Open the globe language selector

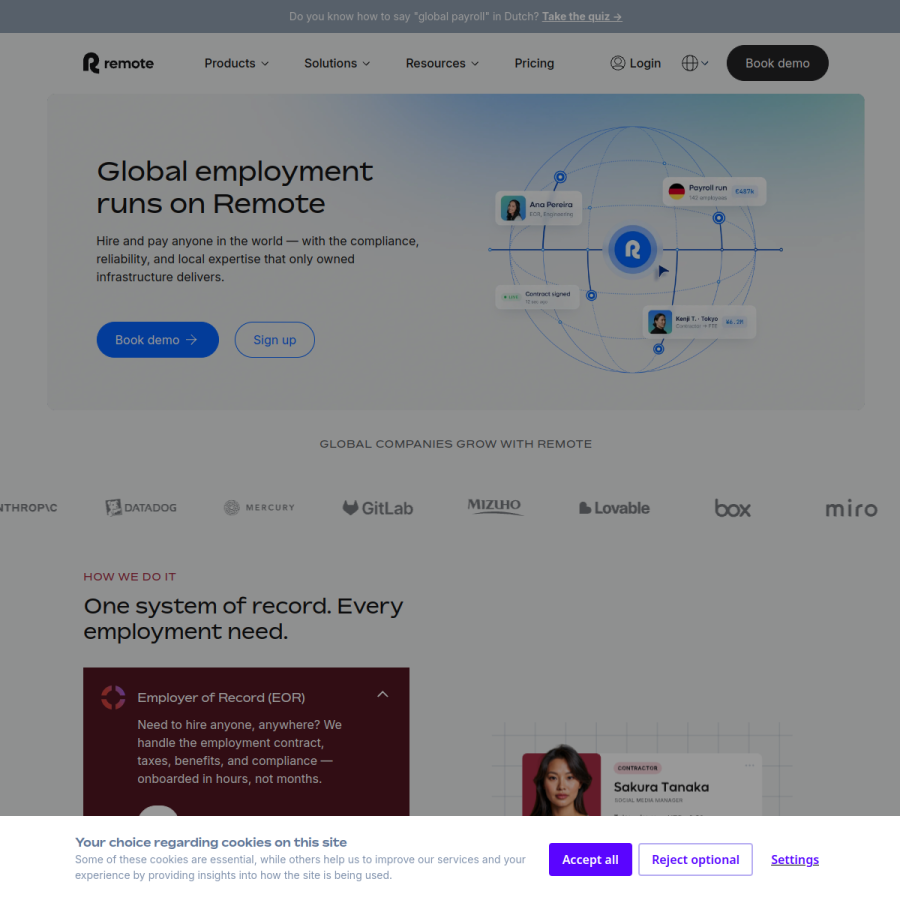click(x=695, y=63)
